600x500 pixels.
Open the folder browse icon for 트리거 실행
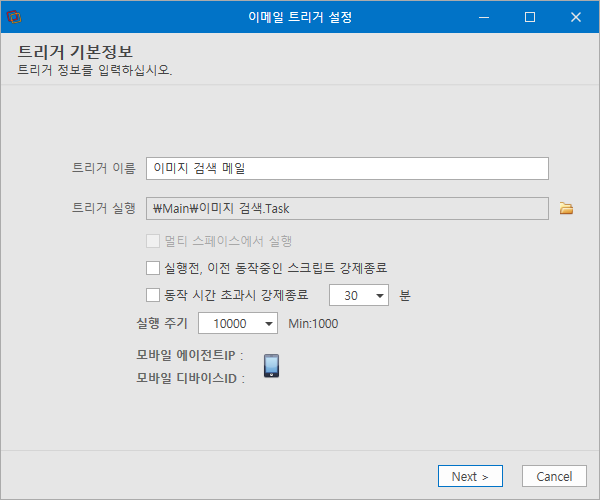click(566, 208)
